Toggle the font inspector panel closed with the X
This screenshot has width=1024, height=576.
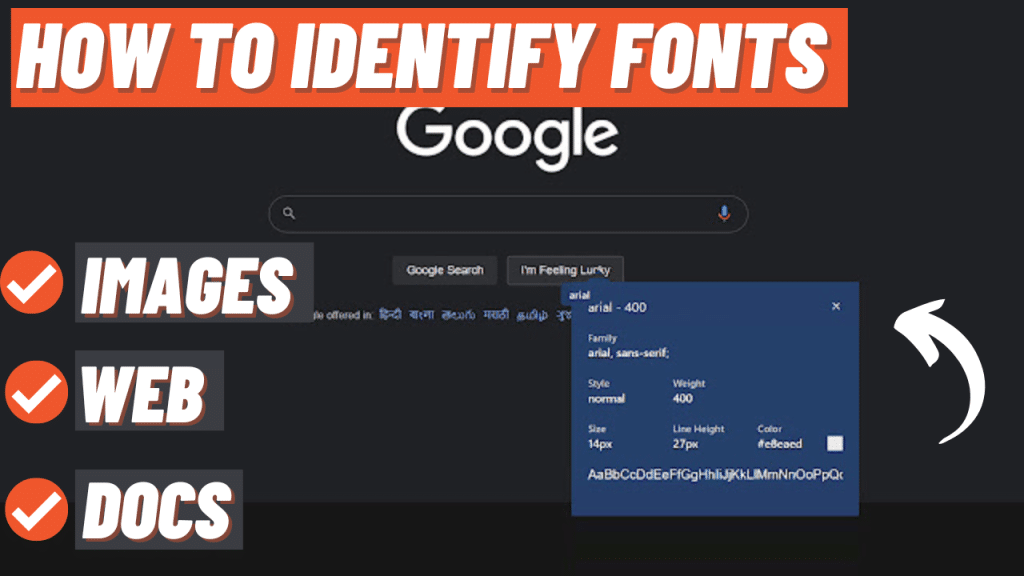point(836,307)
